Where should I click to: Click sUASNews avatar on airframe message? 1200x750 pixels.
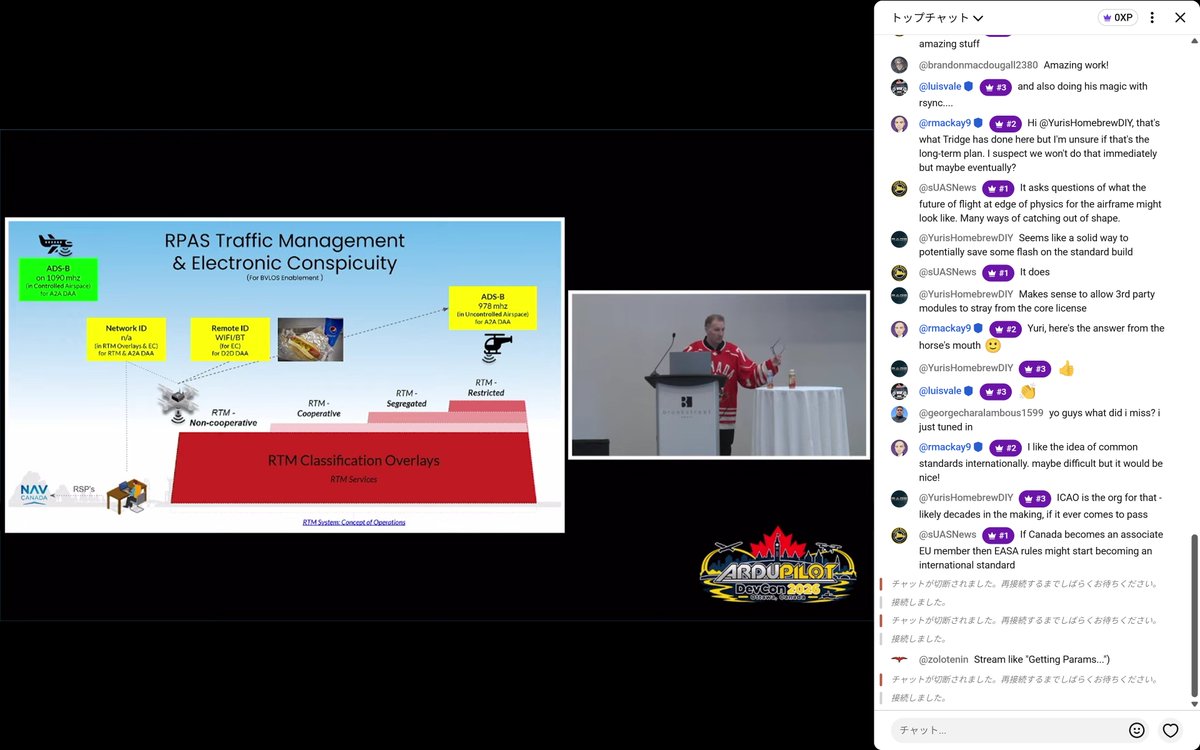click(x=899, y=188)
